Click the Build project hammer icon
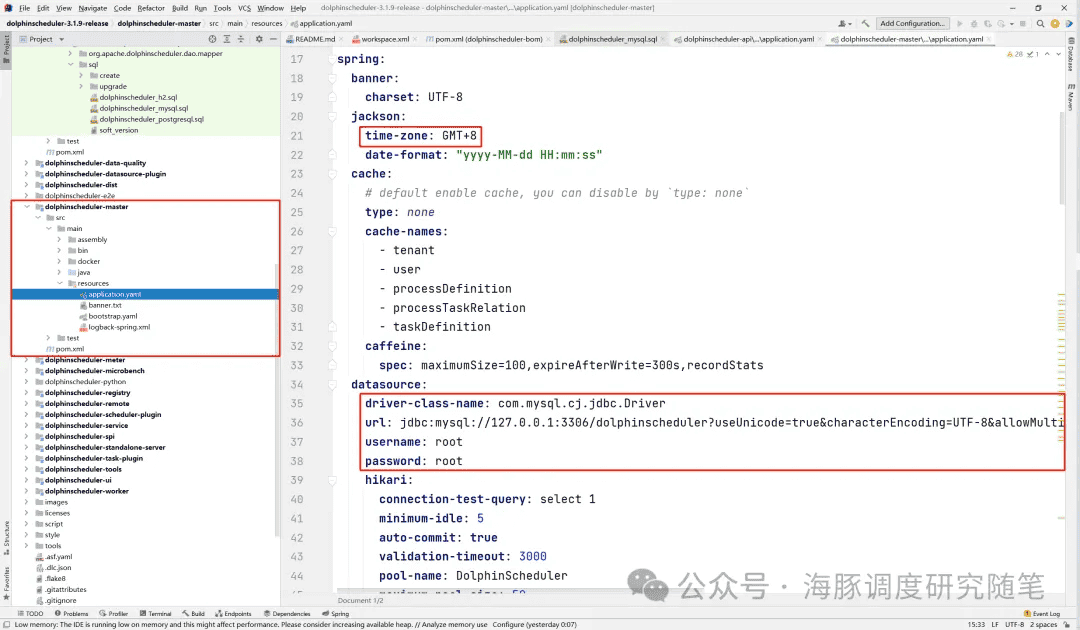Image resolution: width=1080 pixels, height=630 pixels. click(x=864, y=23)
